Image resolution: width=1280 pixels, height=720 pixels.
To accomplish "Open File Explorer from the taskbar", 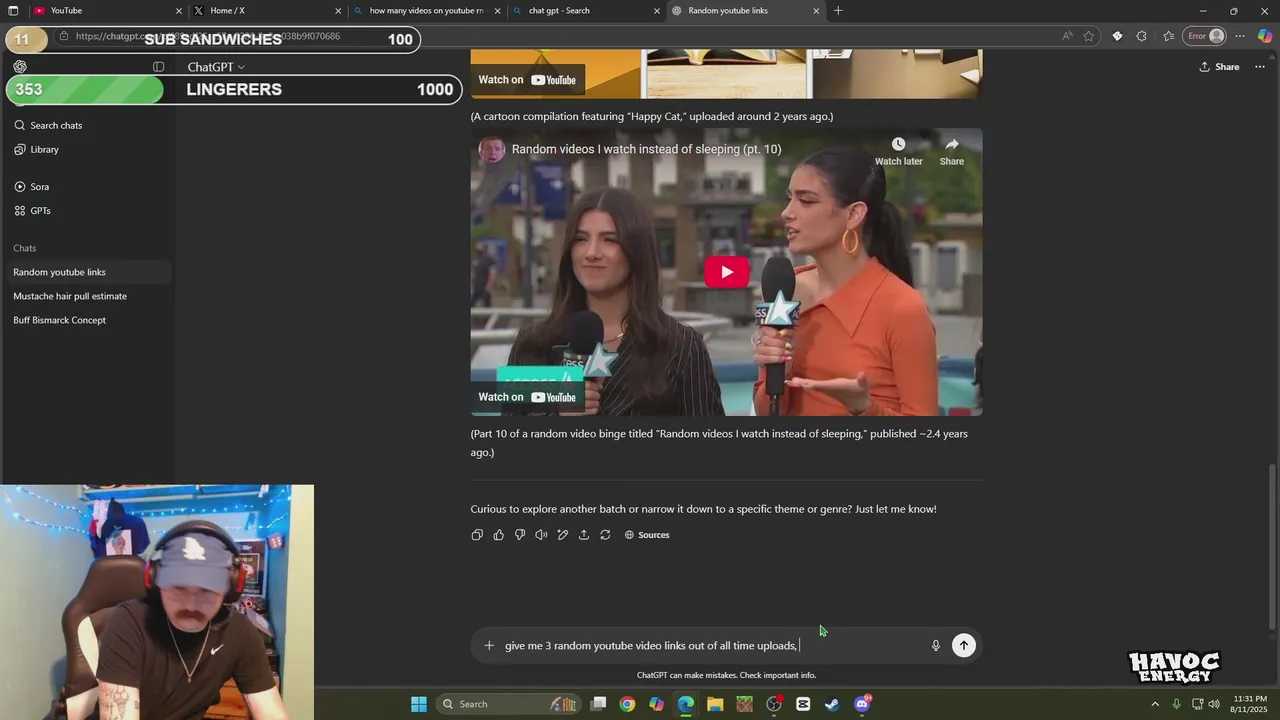I will (715, 704).
